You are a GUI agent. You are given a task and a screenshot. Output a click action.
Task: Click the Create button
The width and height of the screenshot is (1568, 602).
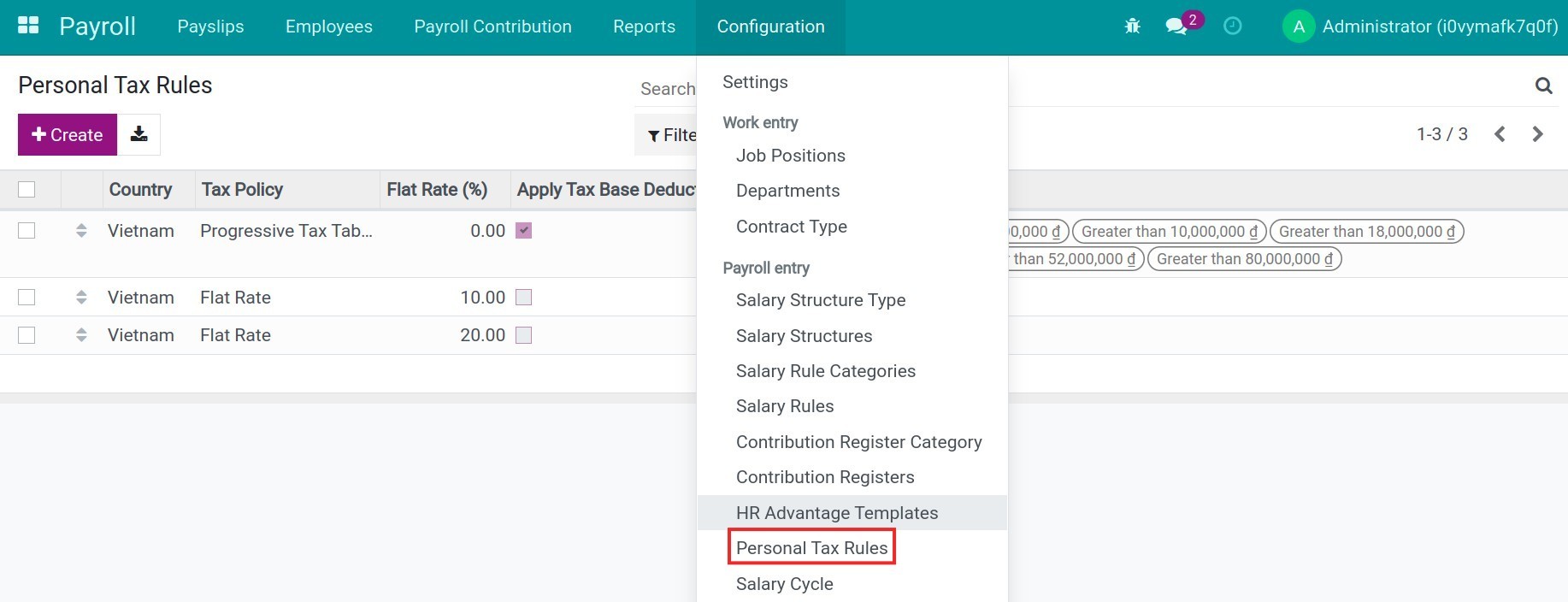point(67,134)
